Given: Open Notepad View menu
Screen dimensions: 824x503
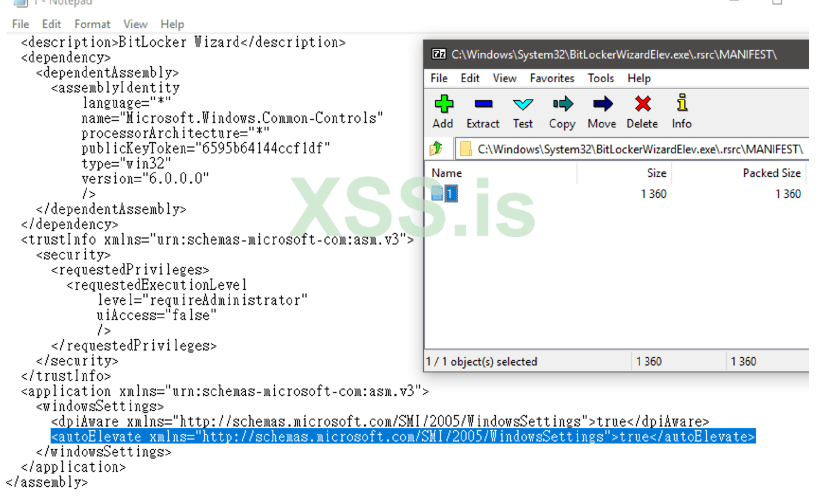Looking at the screenshot, I should (135, 24).
